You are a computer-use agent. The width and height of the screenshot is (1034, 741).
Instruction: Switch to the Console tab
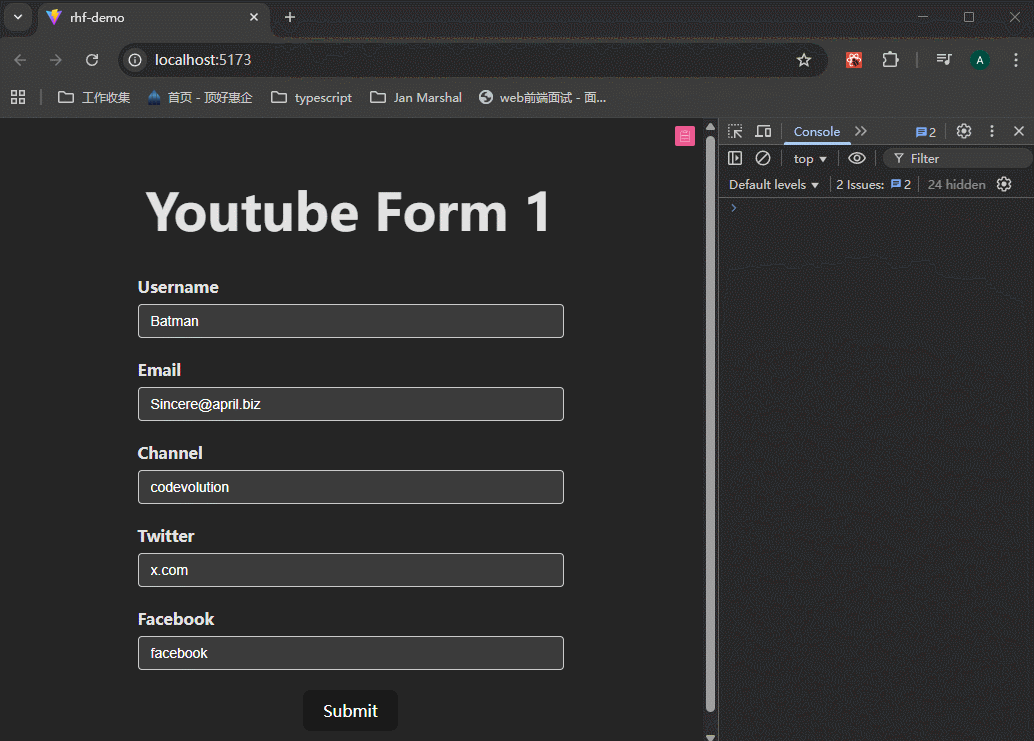(816, 132)
